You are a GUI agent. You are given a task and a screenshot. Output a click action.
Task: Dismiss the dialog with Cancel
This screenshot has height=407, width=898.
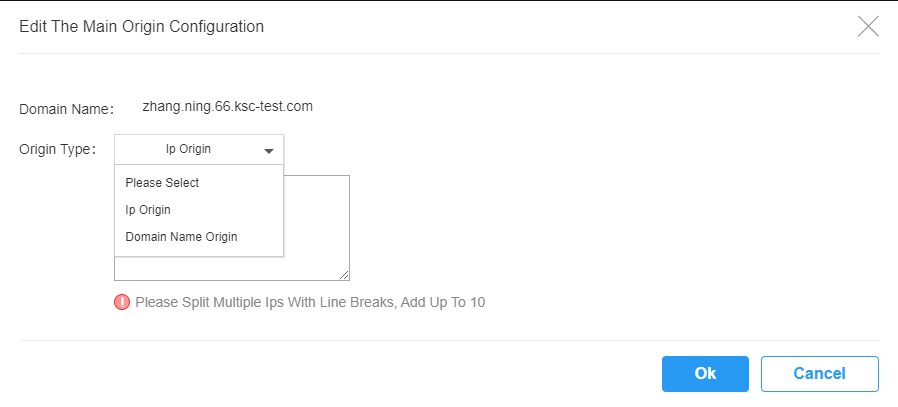coord(820,374)
